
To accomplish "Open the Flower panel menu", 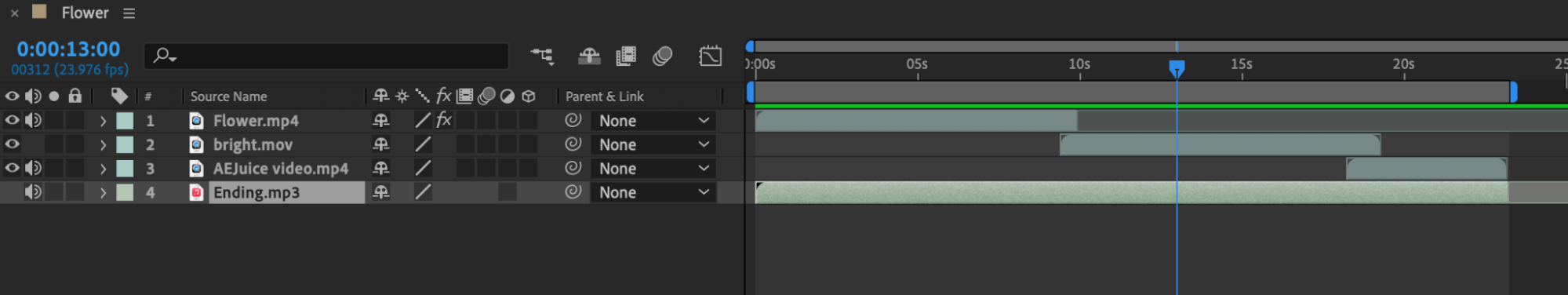I will click(x=129, y=13).
